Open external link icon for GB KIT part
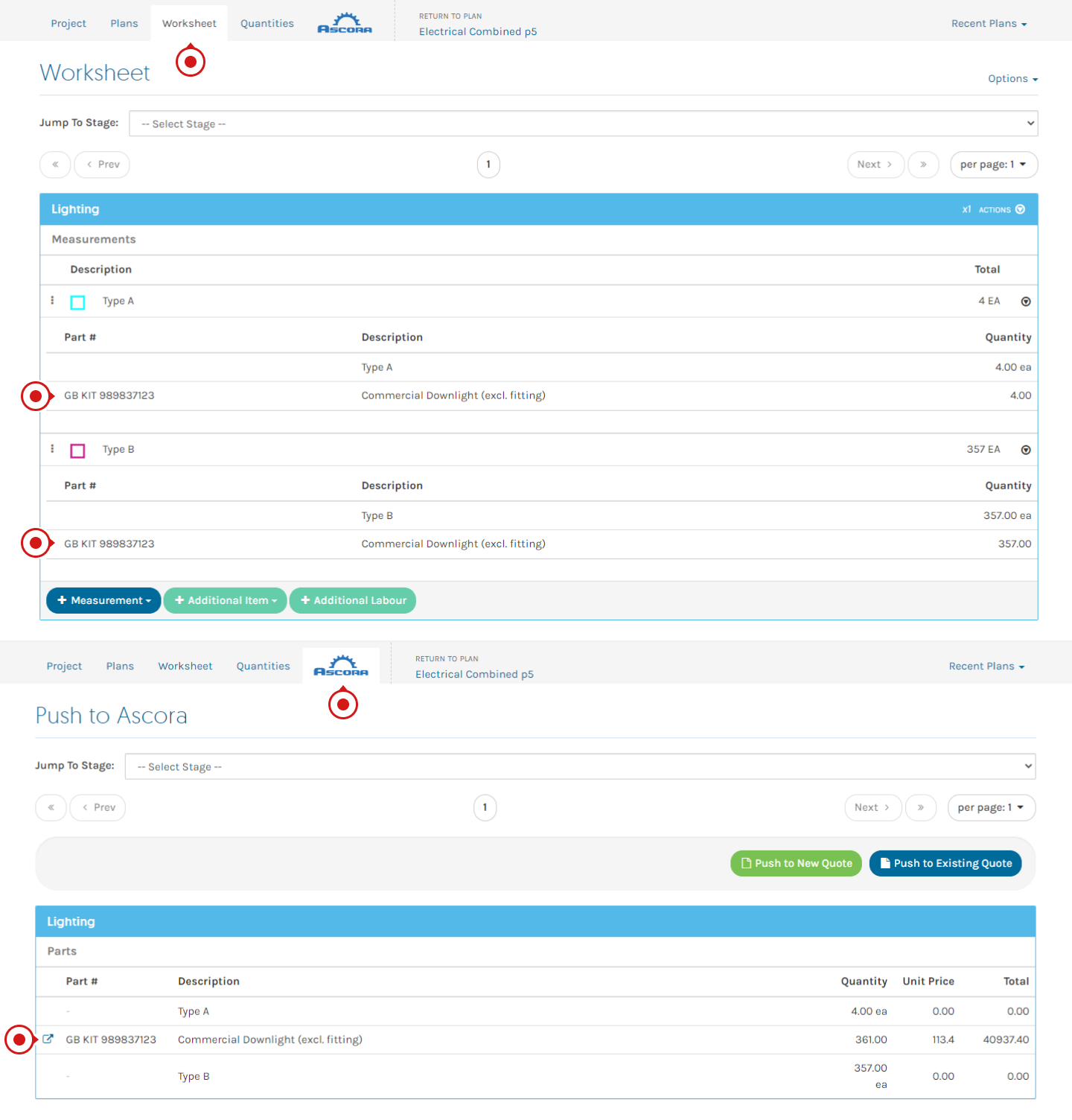Viewport: 1072px width, 1120px height. tap(48, 1039)
